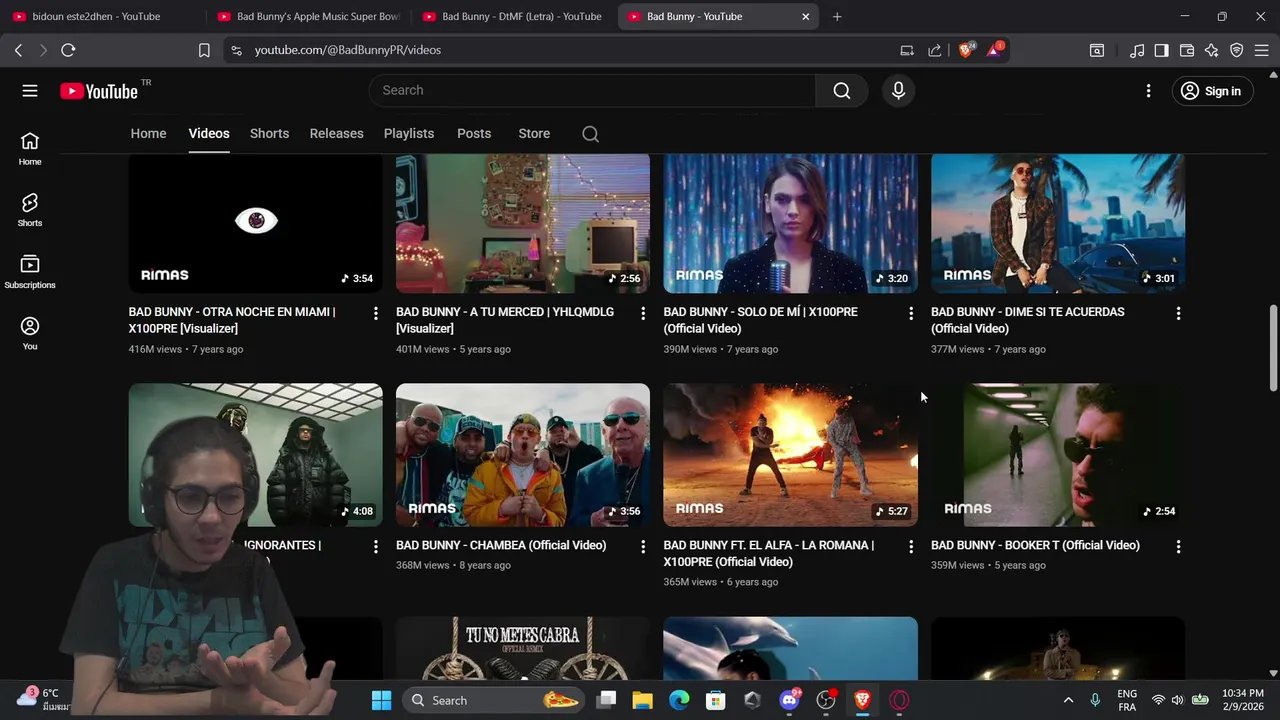Screen dimensions: 1280x720
Task: Open options for SOLO DE MÍ video
Action: (911, 313)
